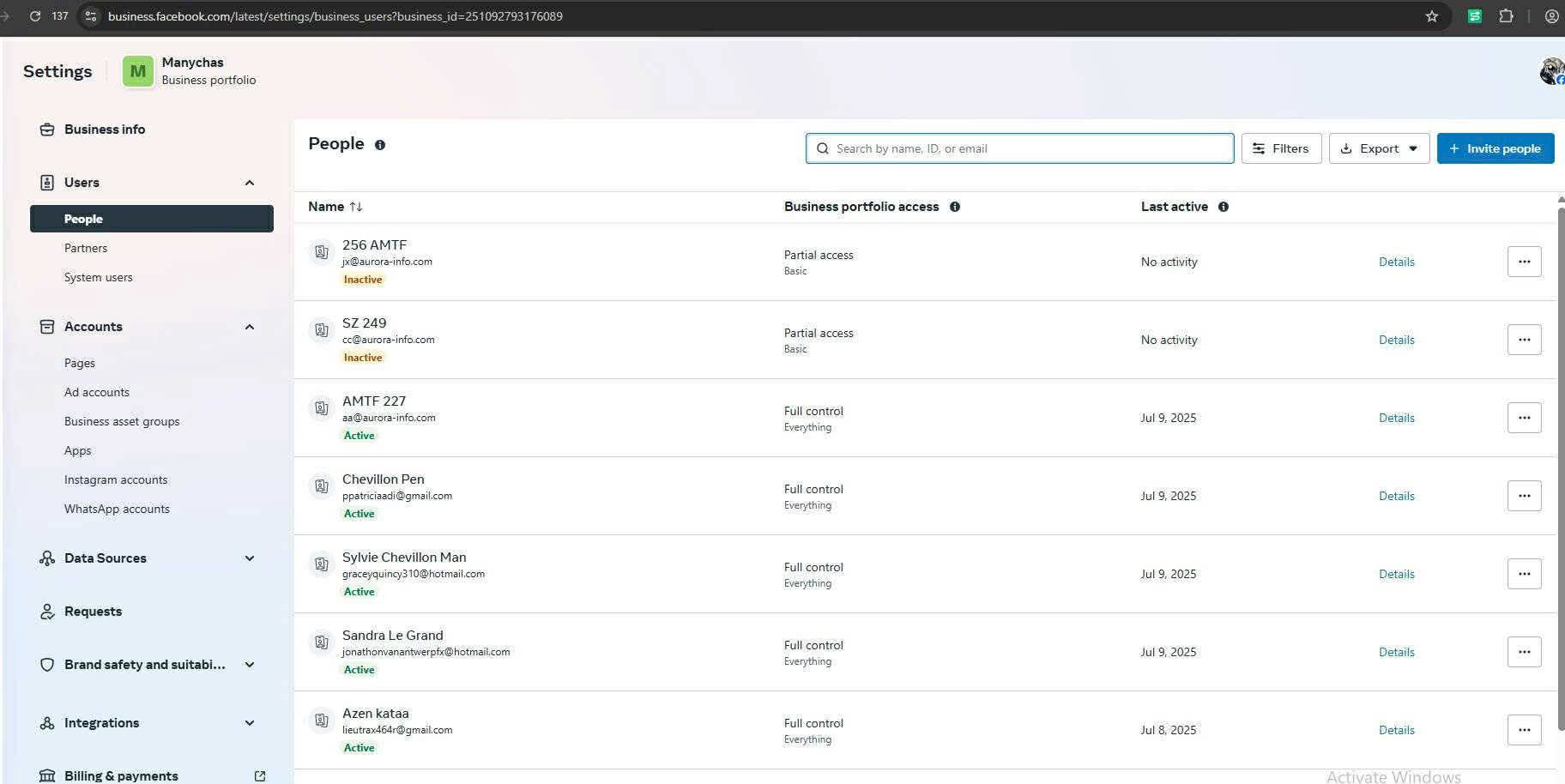Expand Brand safety and suitability section
The width and height of the screenshot is (1565, 784).
(250, 665)
